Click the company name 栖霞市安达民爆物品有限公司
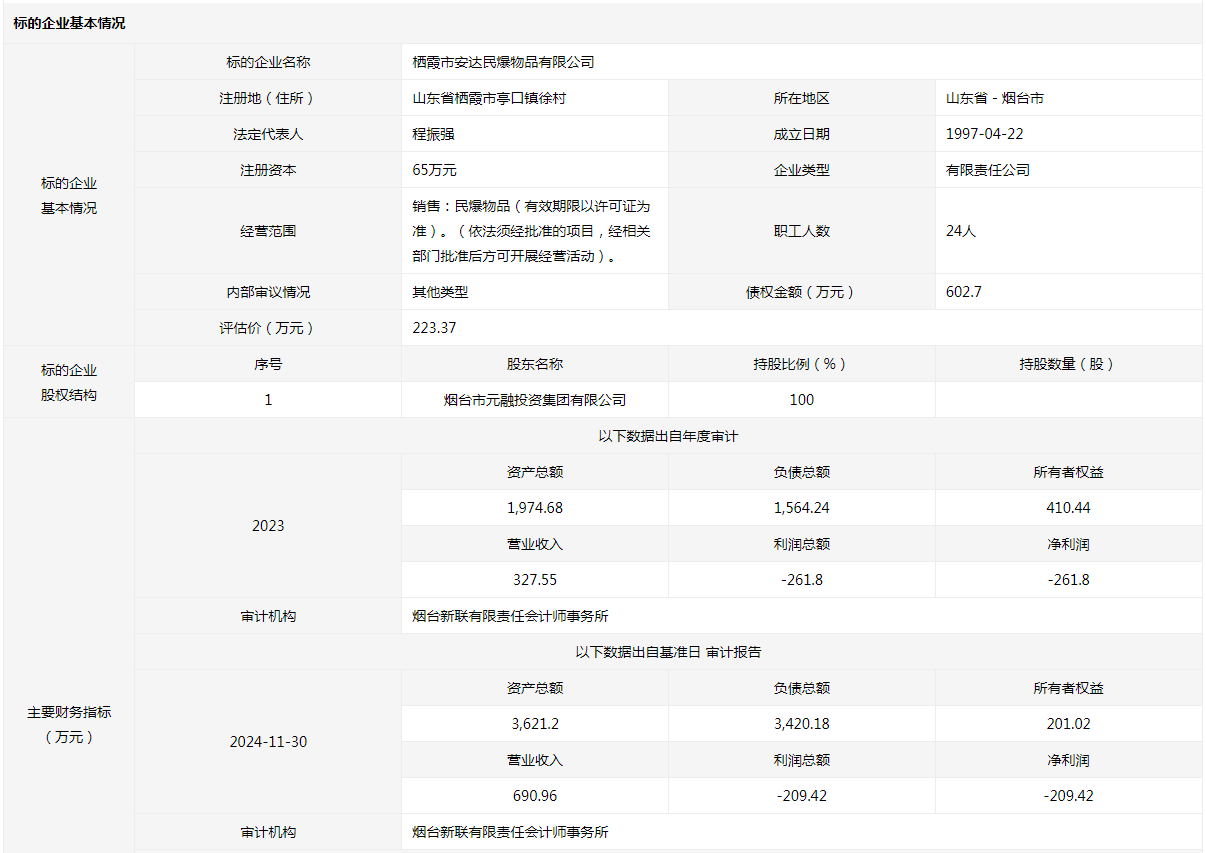This screenshot has width=1206, height=853. point(503,62)
